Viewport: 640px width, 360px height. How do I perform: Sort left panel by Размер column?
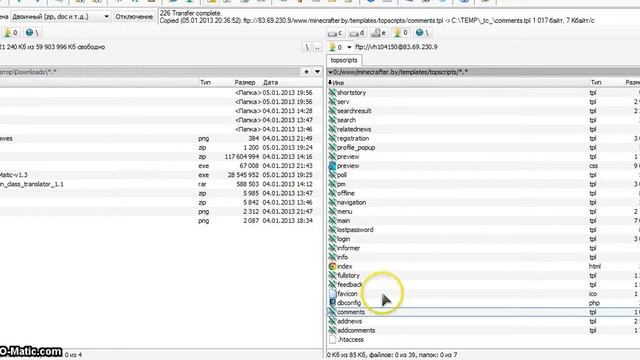(x=245, y=82)
